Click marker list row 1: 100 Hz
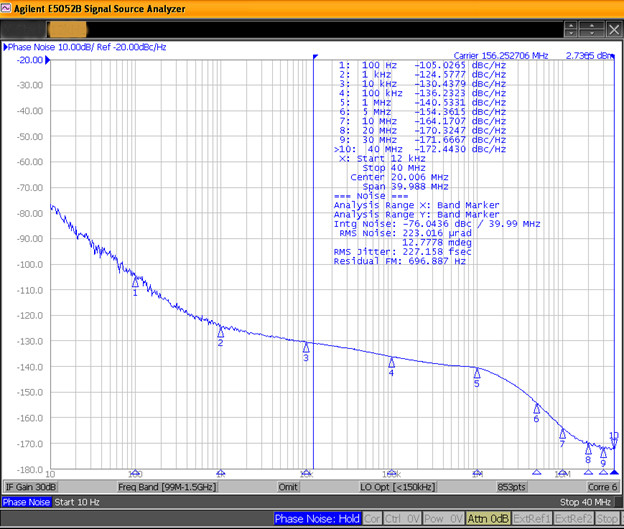 click(422, 65)
